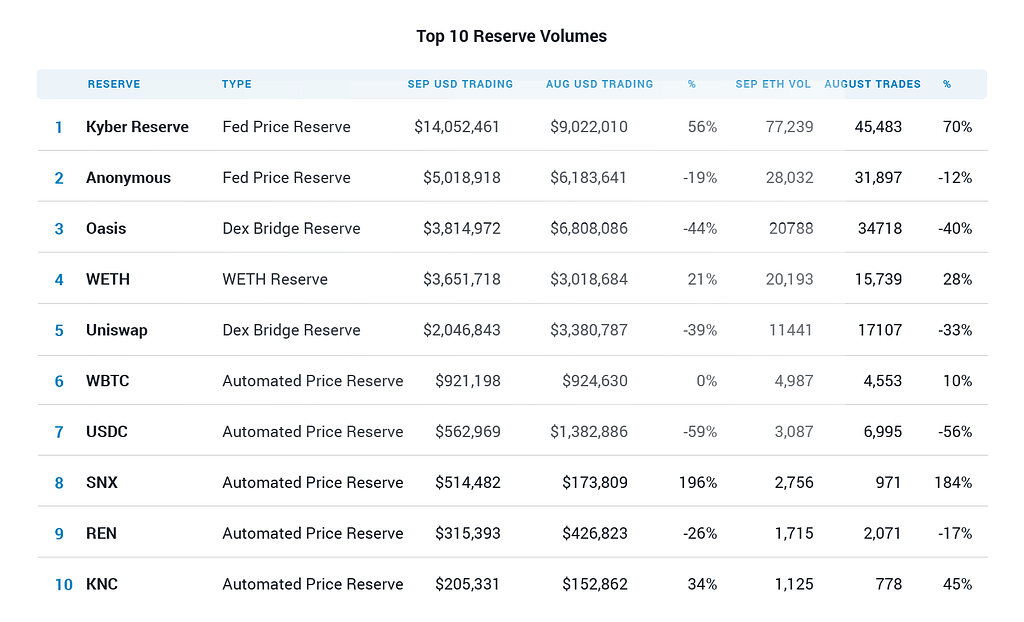Click the 34718 August trades cell
The width and height of the screenshot is (1024, 622).
click(880, 229)
